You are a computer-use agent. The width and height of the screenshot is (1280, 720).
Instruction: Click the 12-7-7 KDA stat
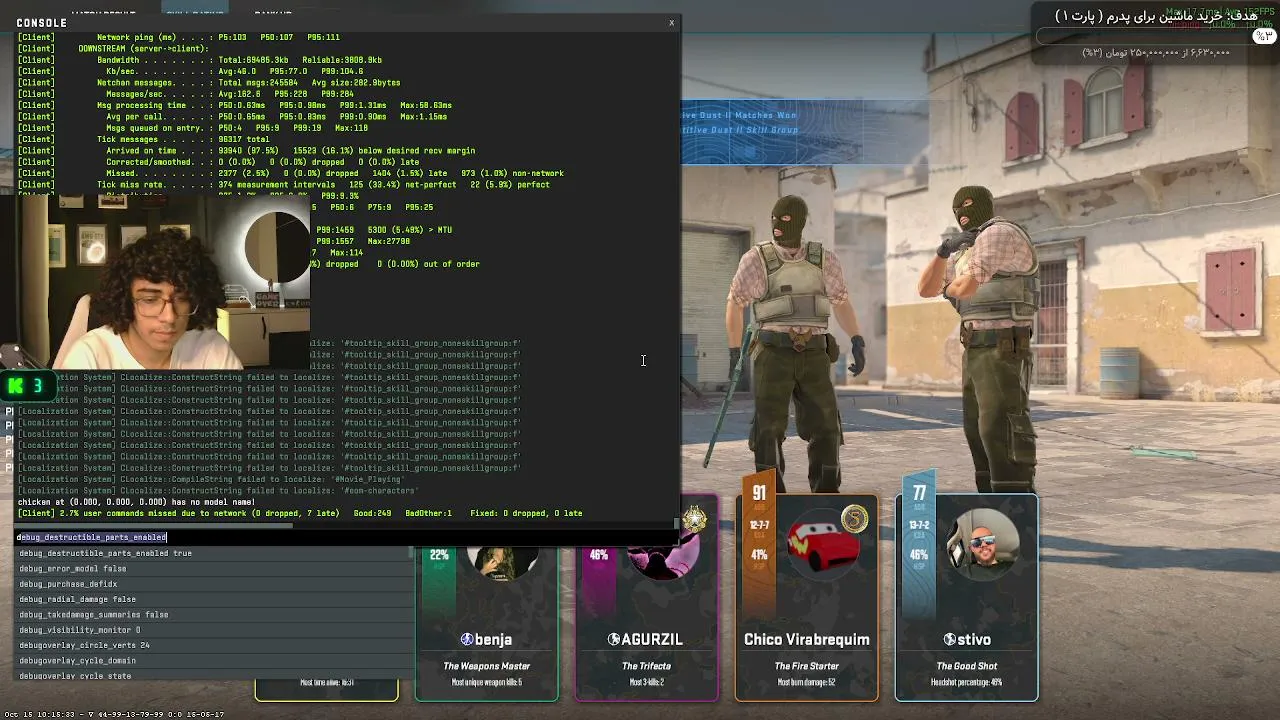(759, 525)
